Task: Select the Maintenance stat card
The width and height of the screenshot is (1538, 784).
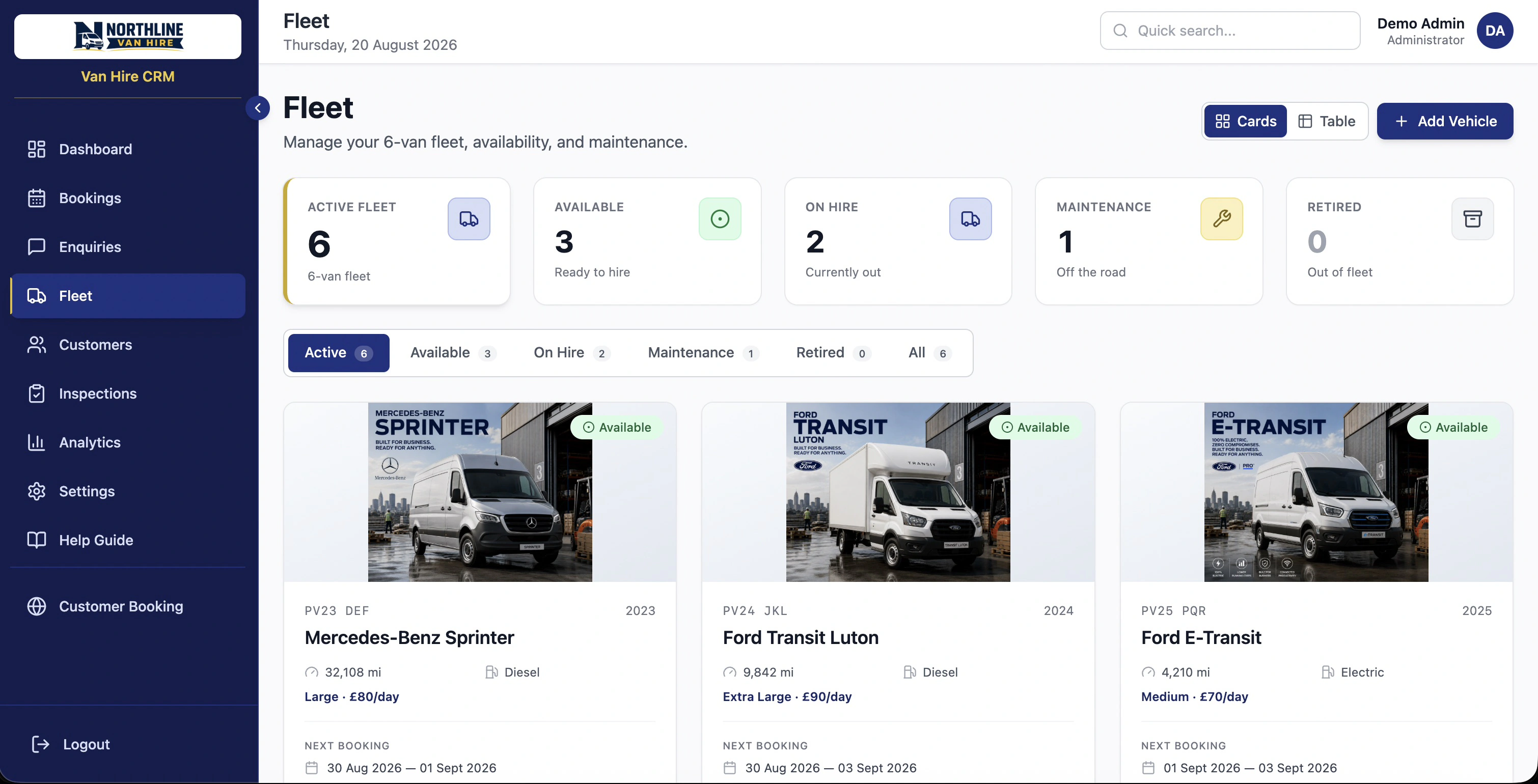Action: tap(1149, 242)
